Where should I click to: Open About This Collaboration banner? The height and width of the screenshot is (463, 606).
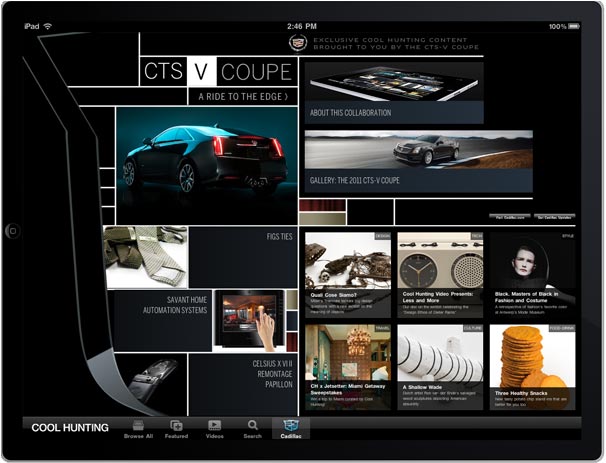393,92
